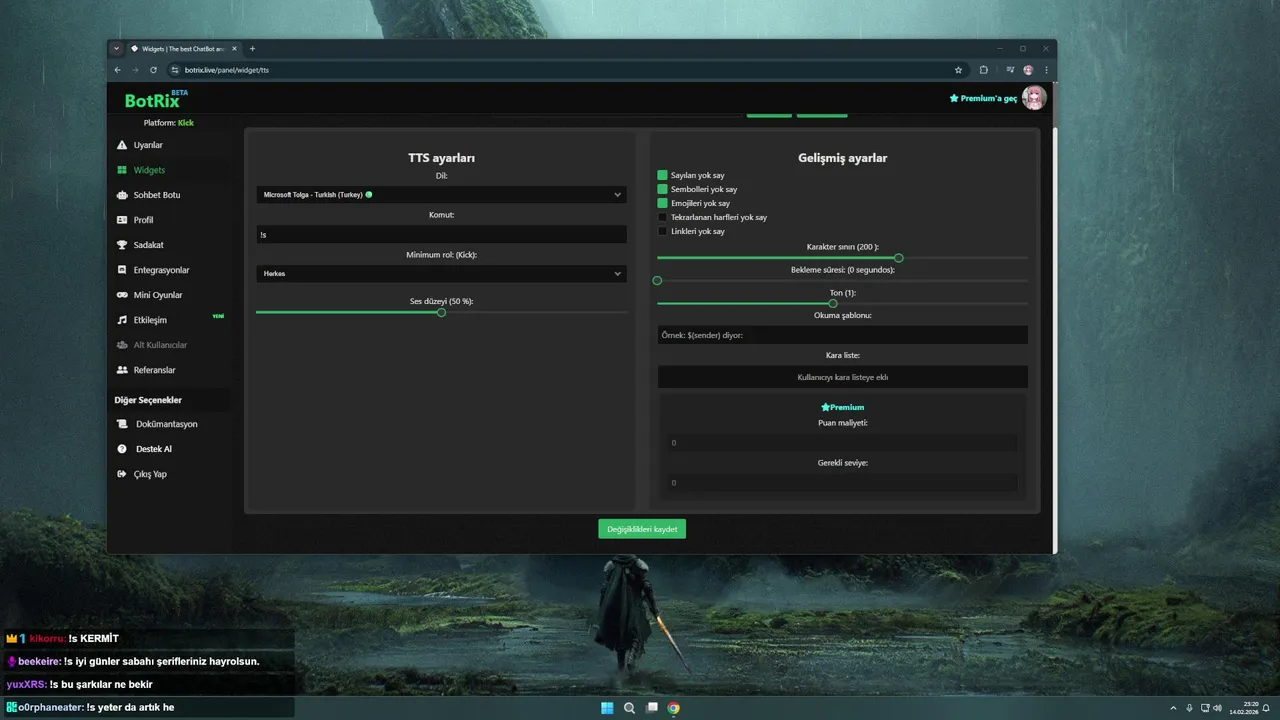Enable Tekrarlanan harfleri yok say checkbox
This screenshot has width=1280, height=720.
[662, 217]
